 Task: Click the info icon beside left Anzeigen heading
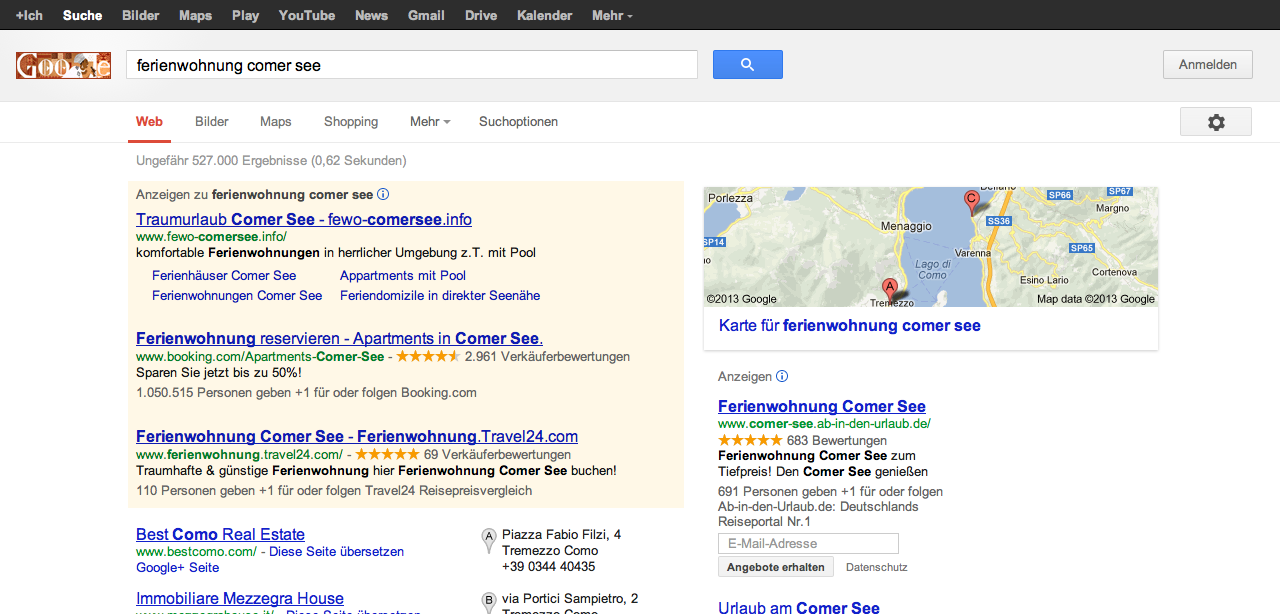coord(383,195)
